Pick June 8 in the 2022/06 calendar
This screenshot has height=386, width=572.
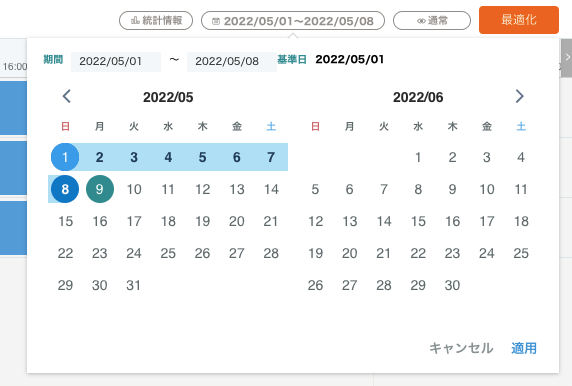pos(418,189)
